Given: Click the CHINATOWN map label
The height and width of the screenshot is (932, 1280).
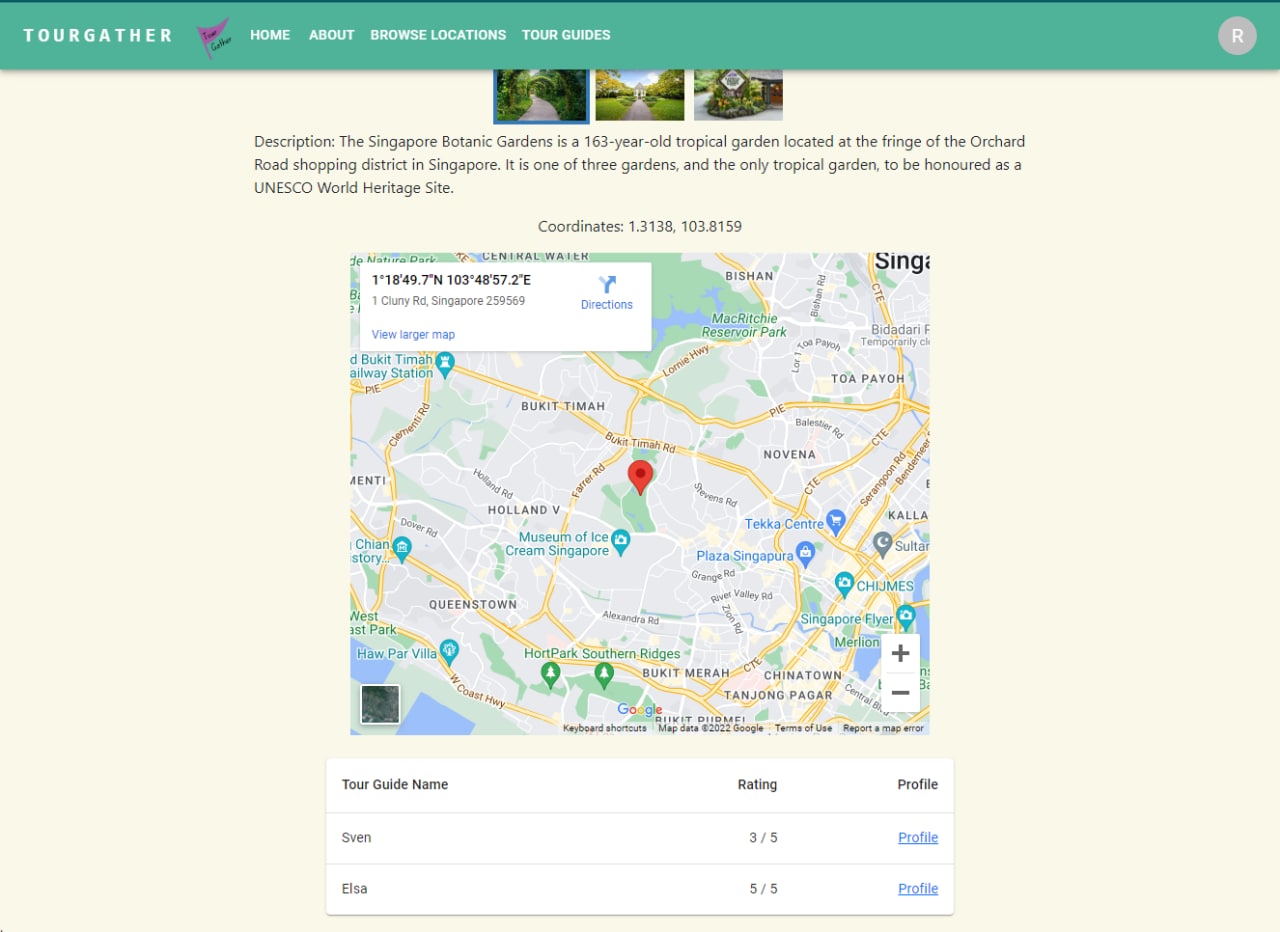Looking at the screenshot, I should pos(803,676).
